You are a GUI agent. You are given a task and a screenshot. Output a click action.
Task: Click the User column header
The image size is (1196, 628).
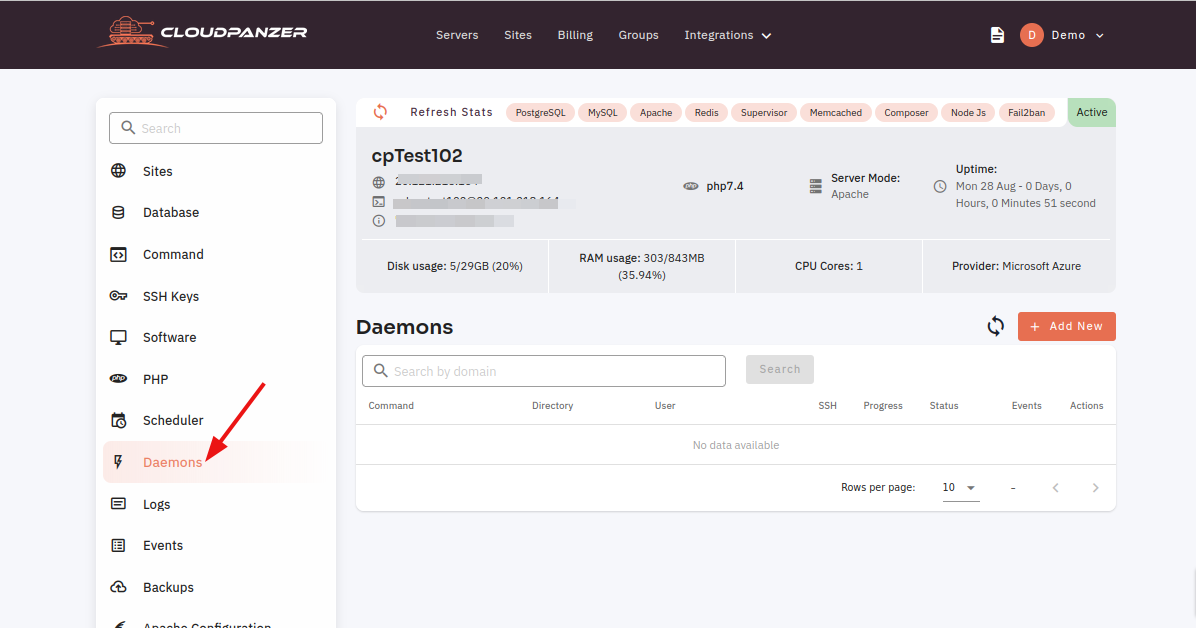(665, 406)
